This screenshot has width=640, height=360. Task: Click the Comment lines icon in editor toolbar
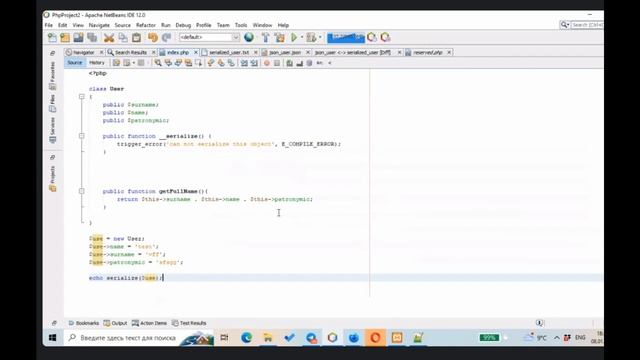[x=289, y=63]
